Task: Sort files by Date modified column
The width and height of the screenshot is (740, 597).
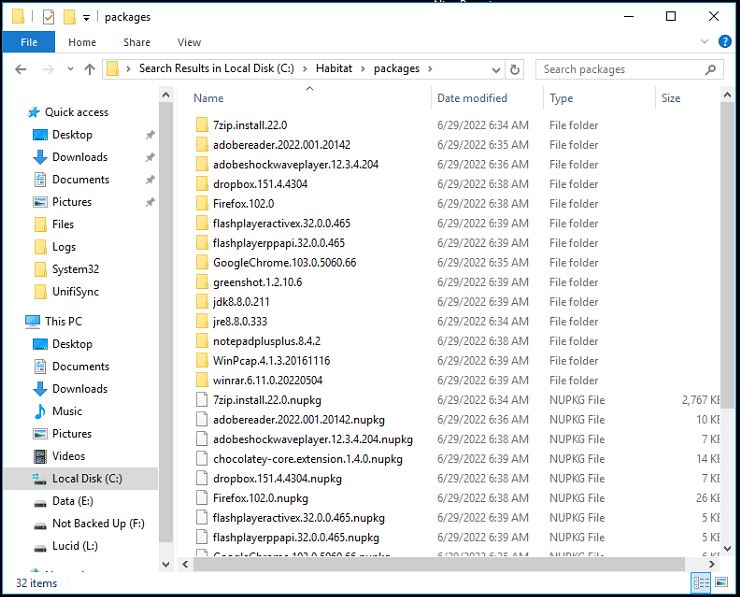Action: [x=472, y=98]
